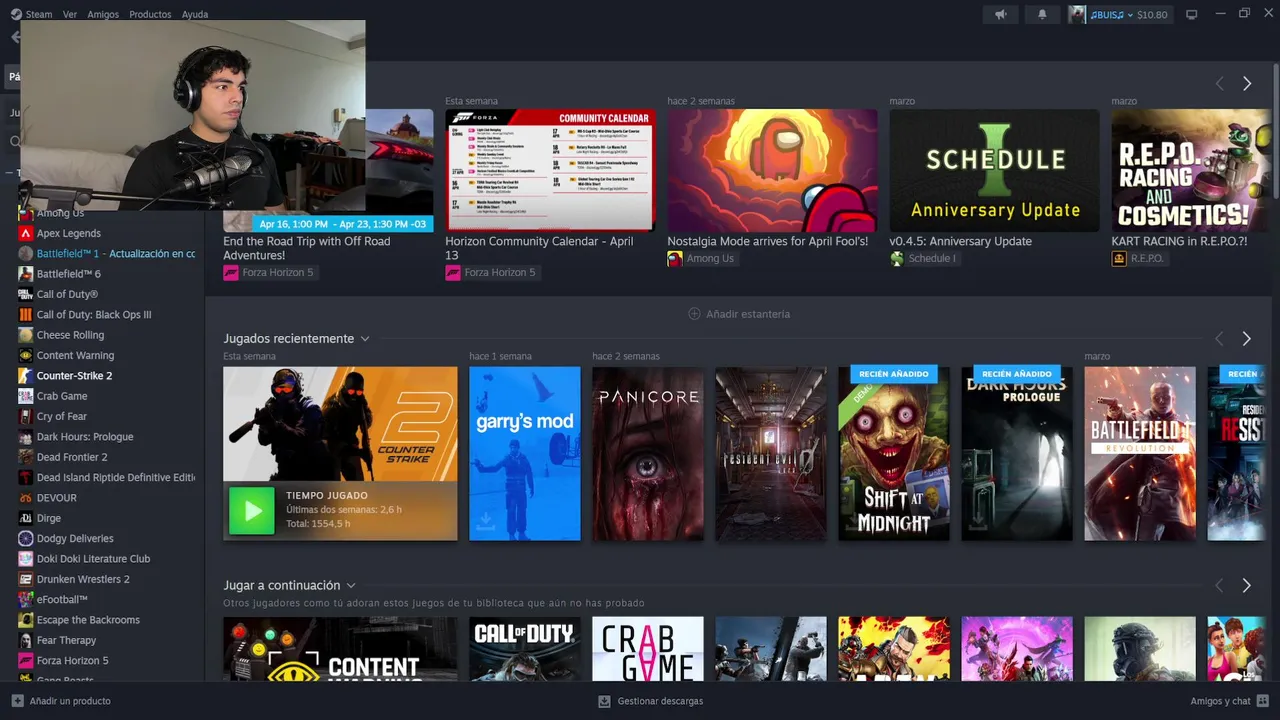Show next games in Jugar a continuación
Viewport: 1280px width, 720px height.
pyautogui.click(x=1246, y=585)
